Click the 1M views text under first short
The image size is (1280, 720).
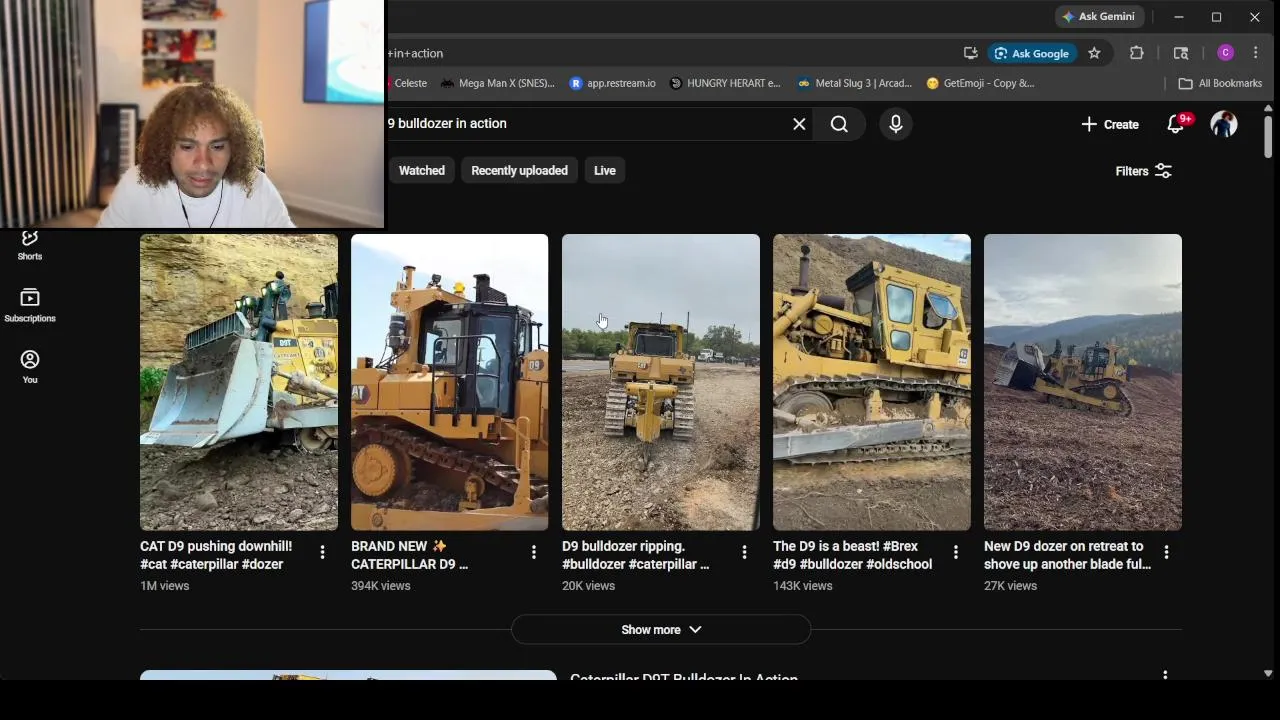click(x=164, y=586)
